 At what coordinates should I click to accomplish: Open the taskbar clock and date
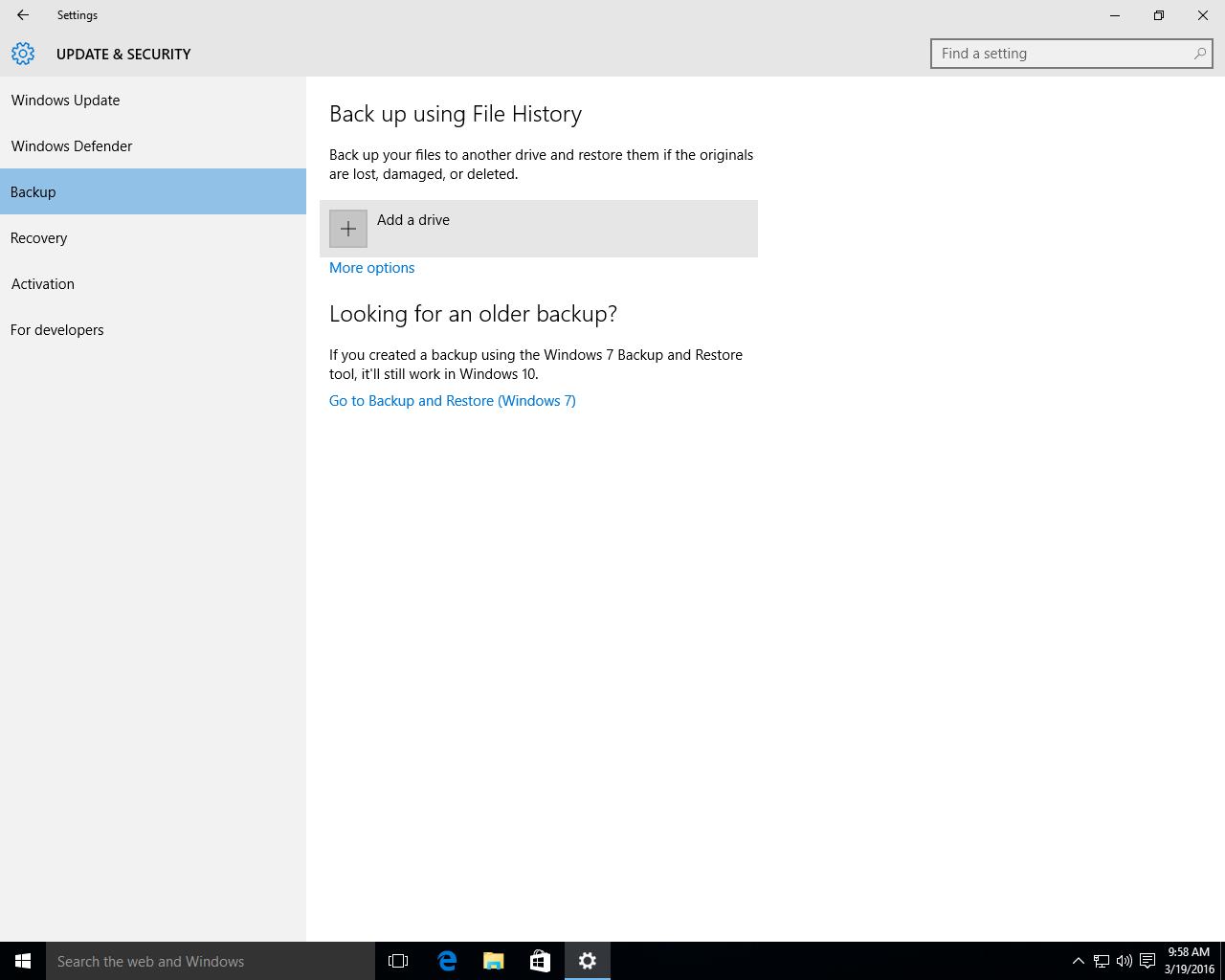(x=1189, y=961)
